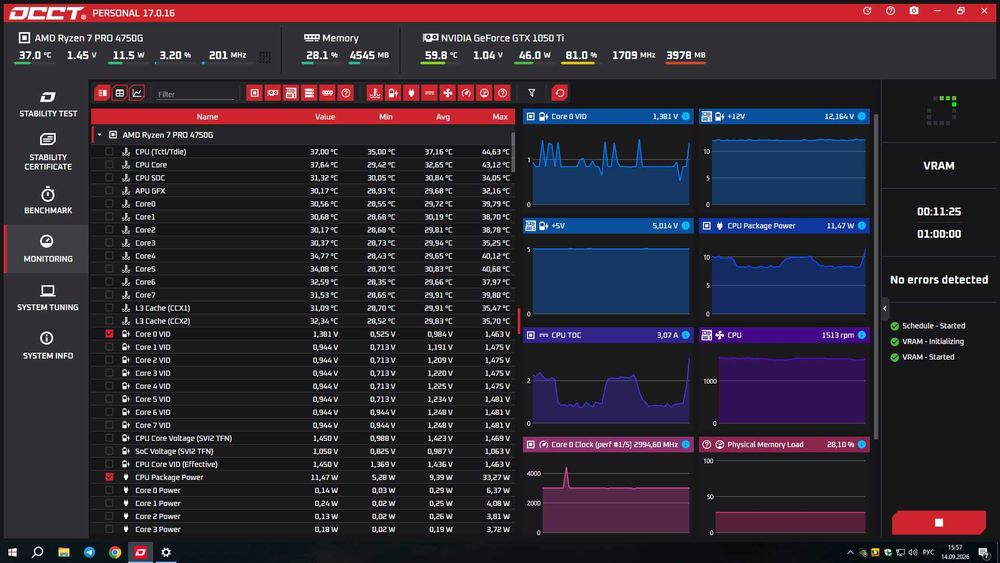The width and height of the screenshot is (1000, 563).
Task: Open Google Chrome from the taskbar
Action: click(115, 552)
